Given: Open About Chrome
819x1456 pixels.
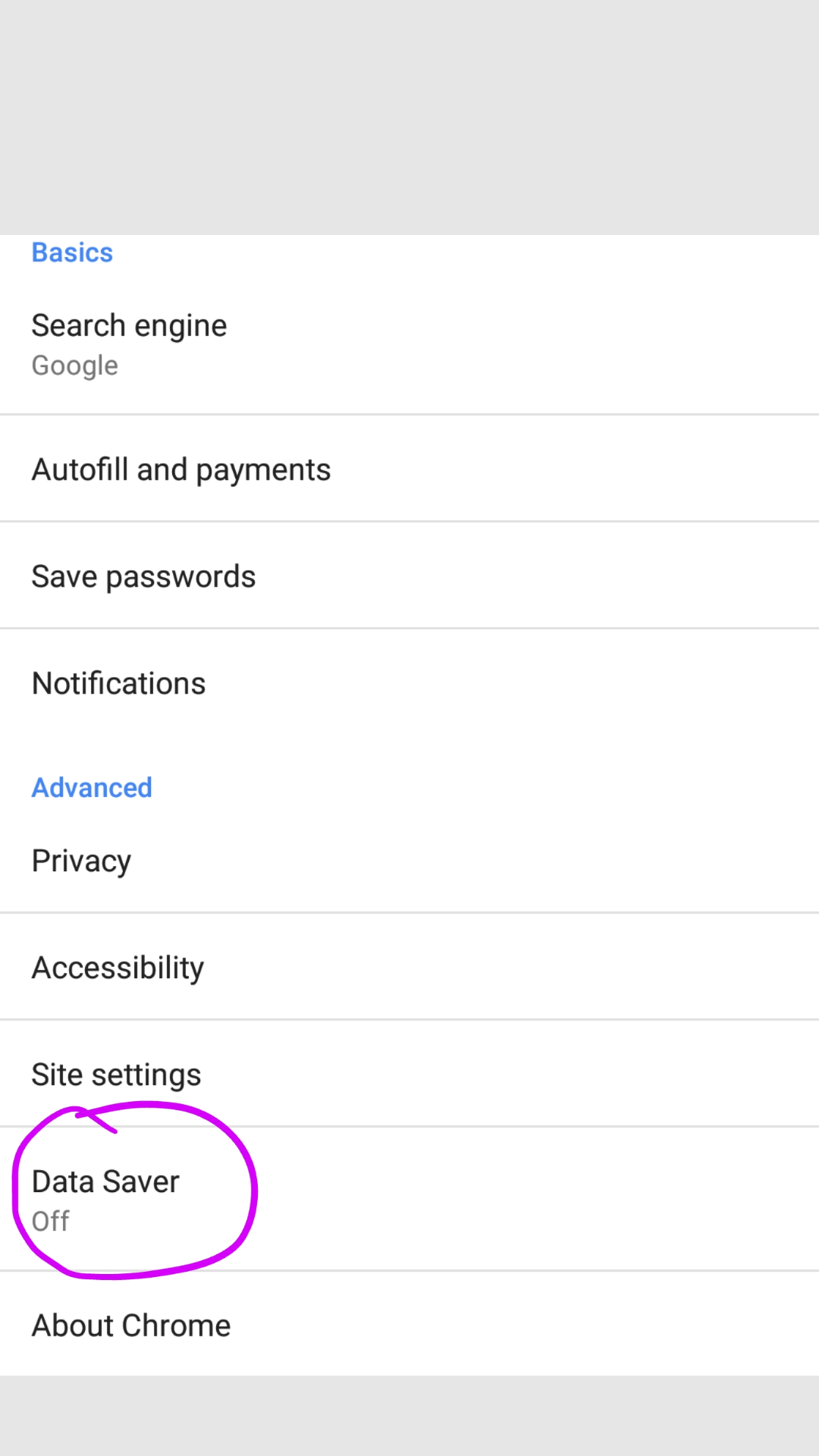Looking at the screenshot, I should (131, 1326).
